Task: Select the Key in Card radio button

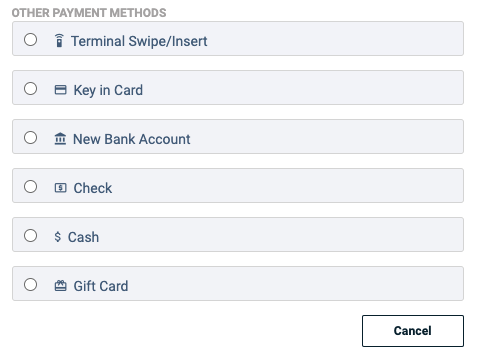Action: (30, 89)
